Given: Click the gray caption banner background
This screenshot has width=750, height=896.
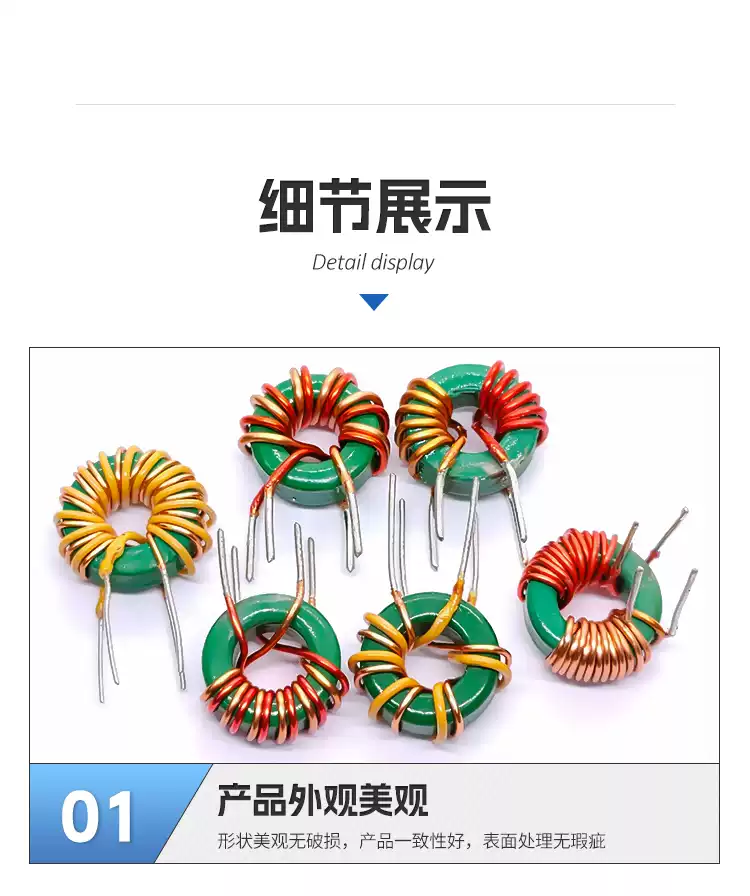Looking at the screenshot, I should coord(463,814).
